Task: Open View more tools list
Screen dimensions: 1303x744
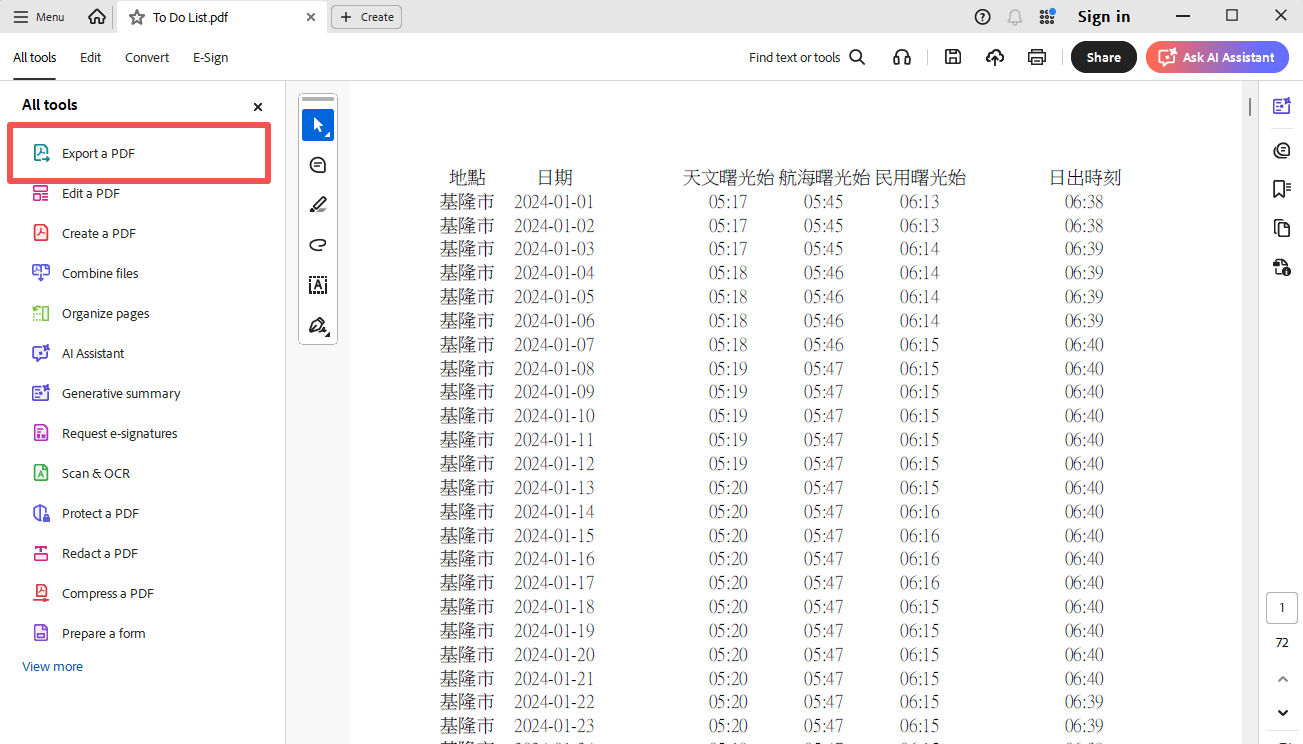Action: click(52, 666)
